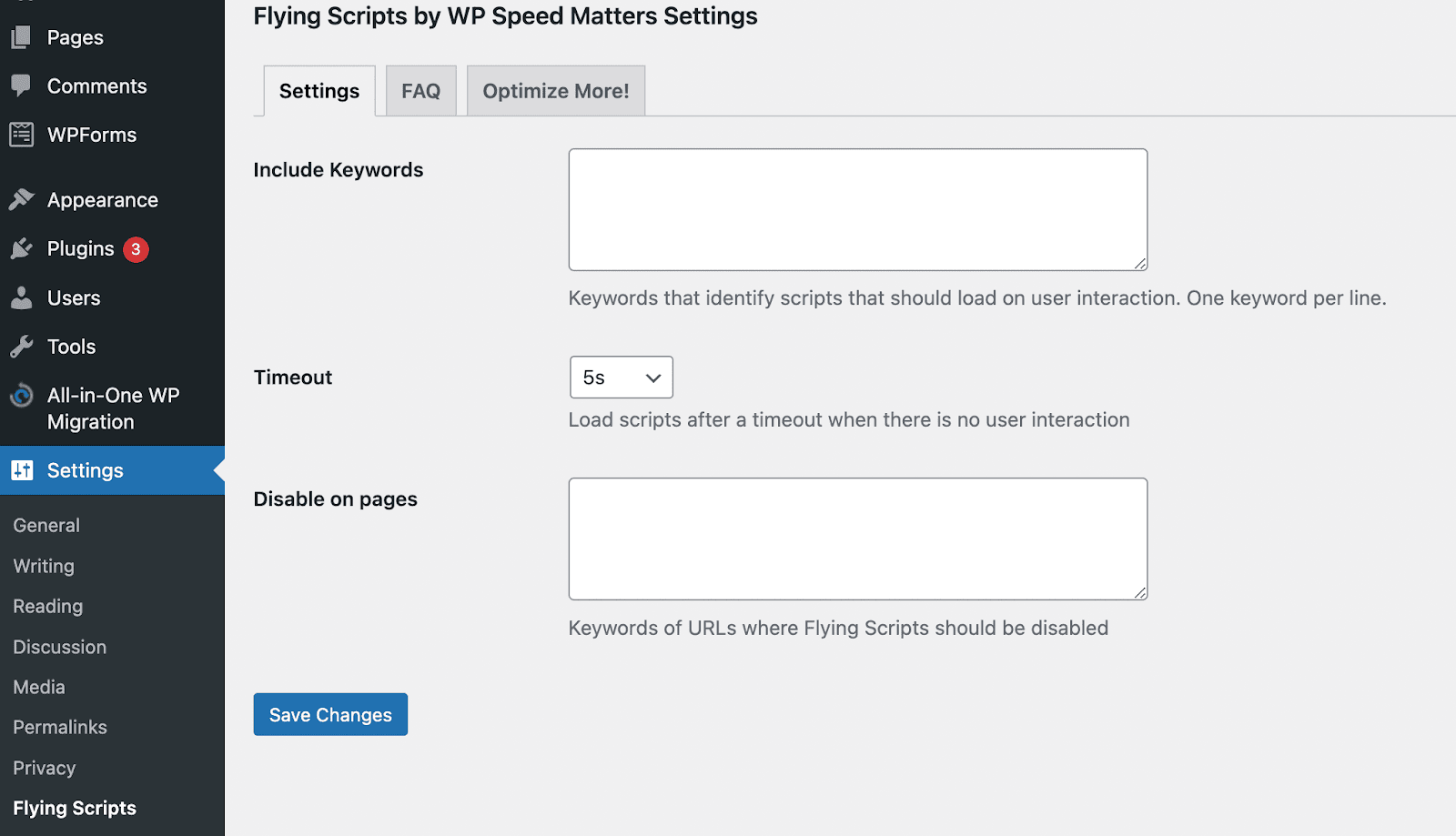Select the Settings menu item
The height and width of the screenshot is (836, 1456).
[x=112, y=470]
